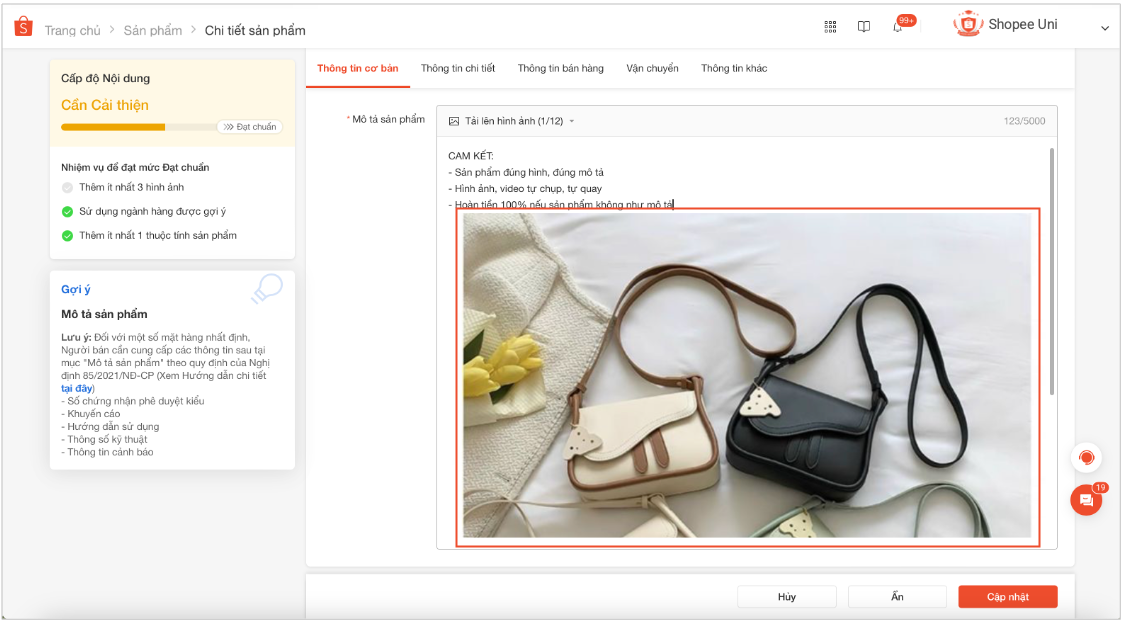
Task: Click the image icon beside Tải lên hình ảnh
Action: [457, 119]
